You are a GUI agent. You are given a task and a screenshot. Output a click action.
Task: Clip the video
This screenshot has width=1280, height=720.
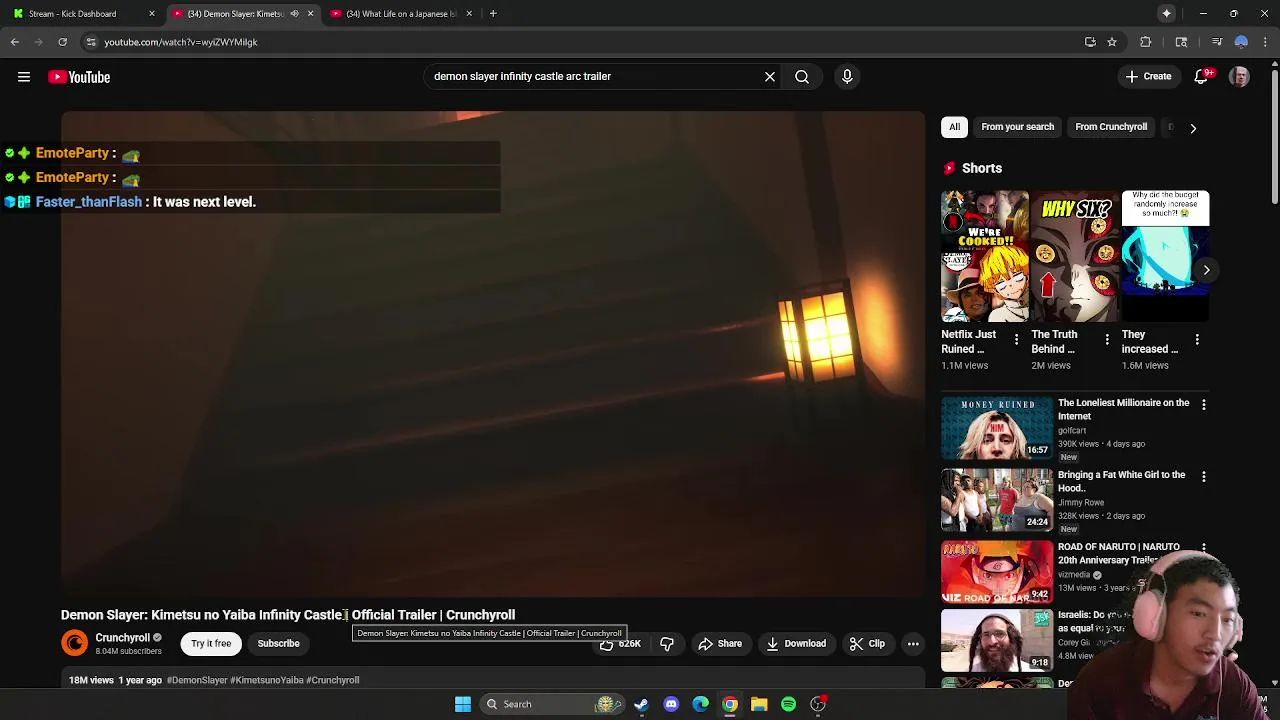(867, 644)
